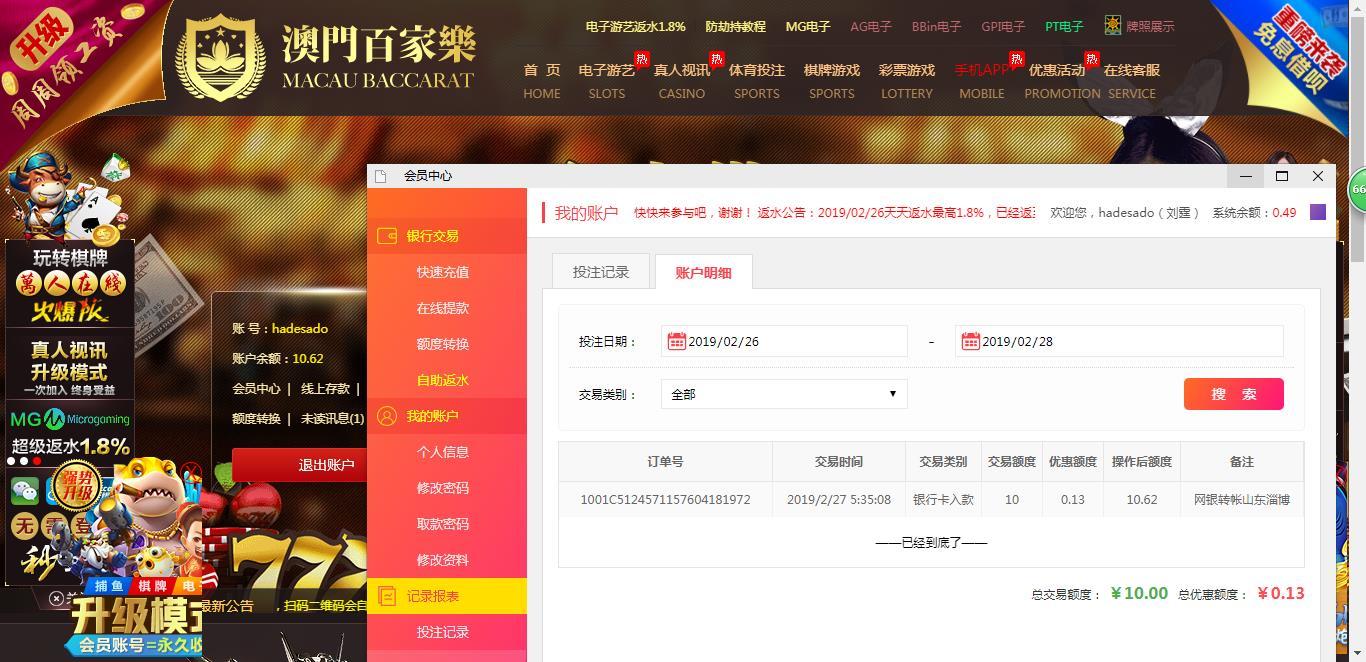Open 快速充值 in the sidebar
The width and height of the screenshot is (1366, 662).
tap(443, 272)
